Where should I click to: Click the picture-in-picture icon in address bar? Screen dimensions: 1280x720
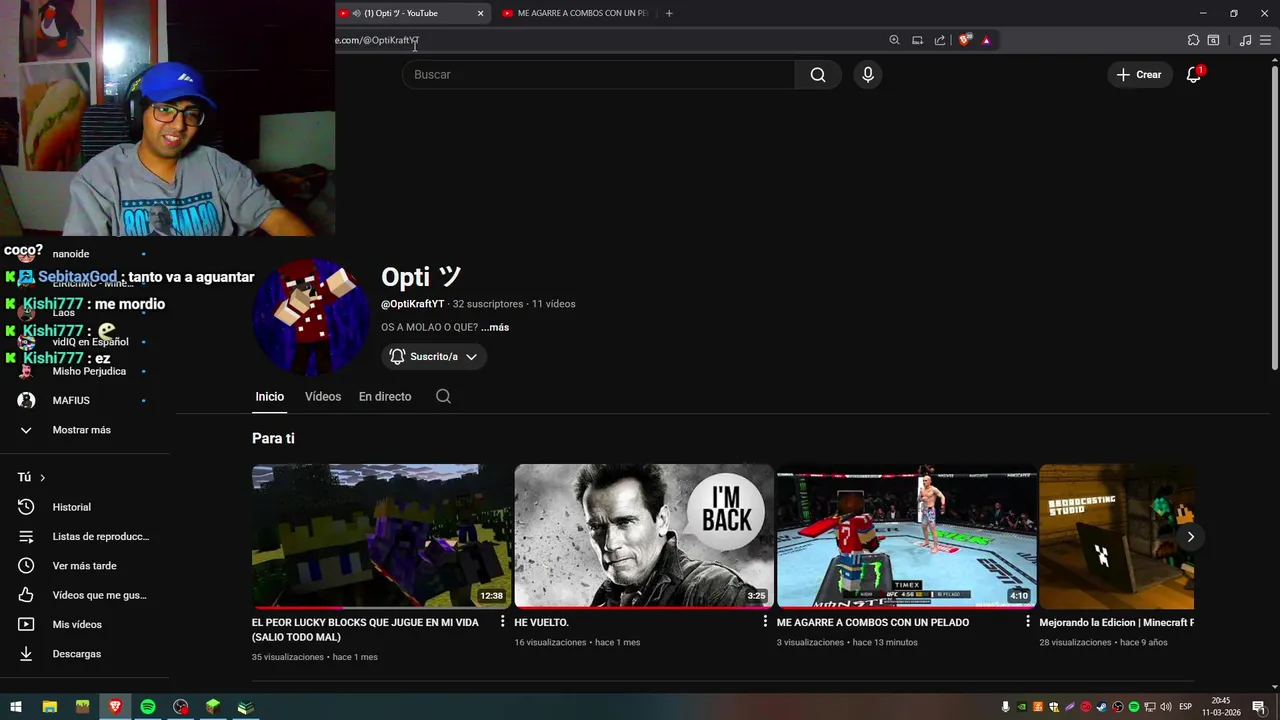[917, 40]
